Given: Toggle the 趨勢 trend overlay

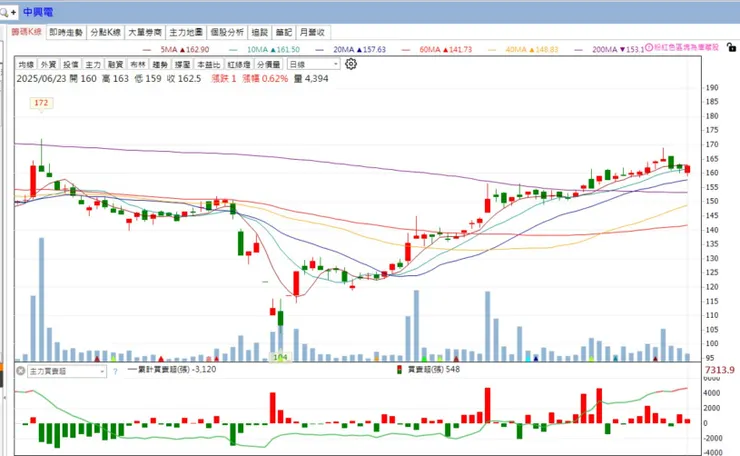Looking at the screenshot, I should click(x=160, y=64).
